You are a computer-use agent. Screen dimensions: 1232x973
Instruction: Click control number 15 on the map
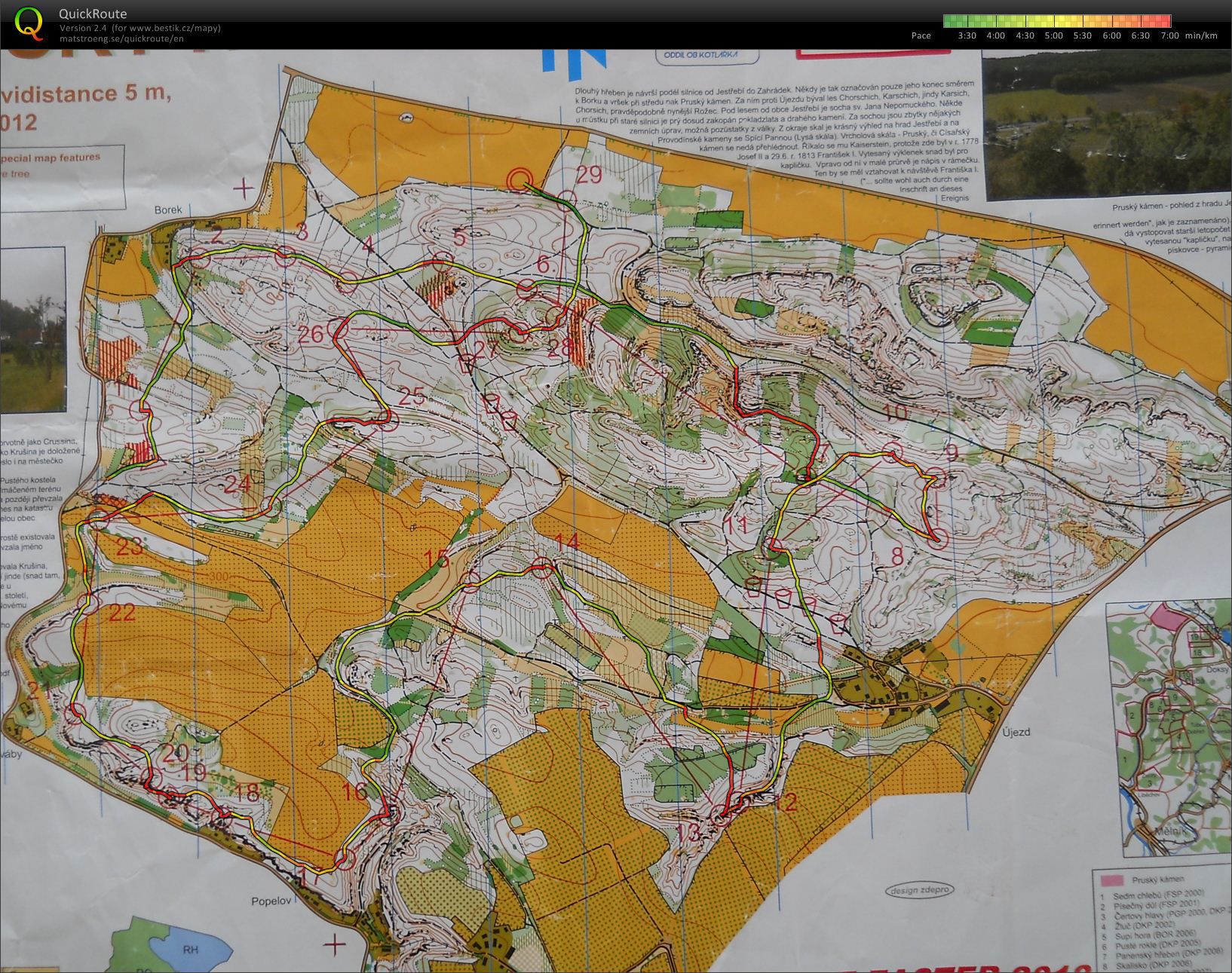(436, 558)
